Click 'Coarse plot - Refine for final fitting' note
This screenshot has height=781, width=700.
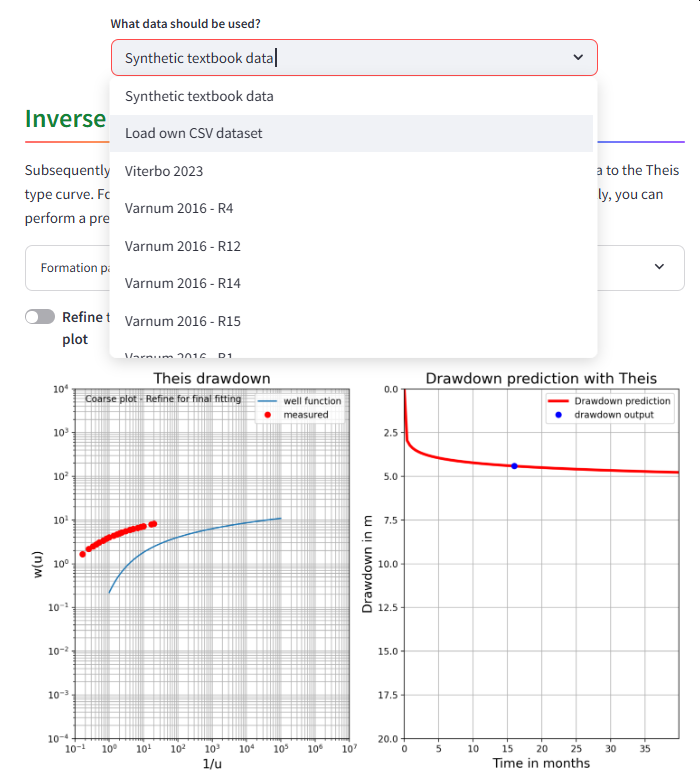pyautogui.click(x=163, y=399)
